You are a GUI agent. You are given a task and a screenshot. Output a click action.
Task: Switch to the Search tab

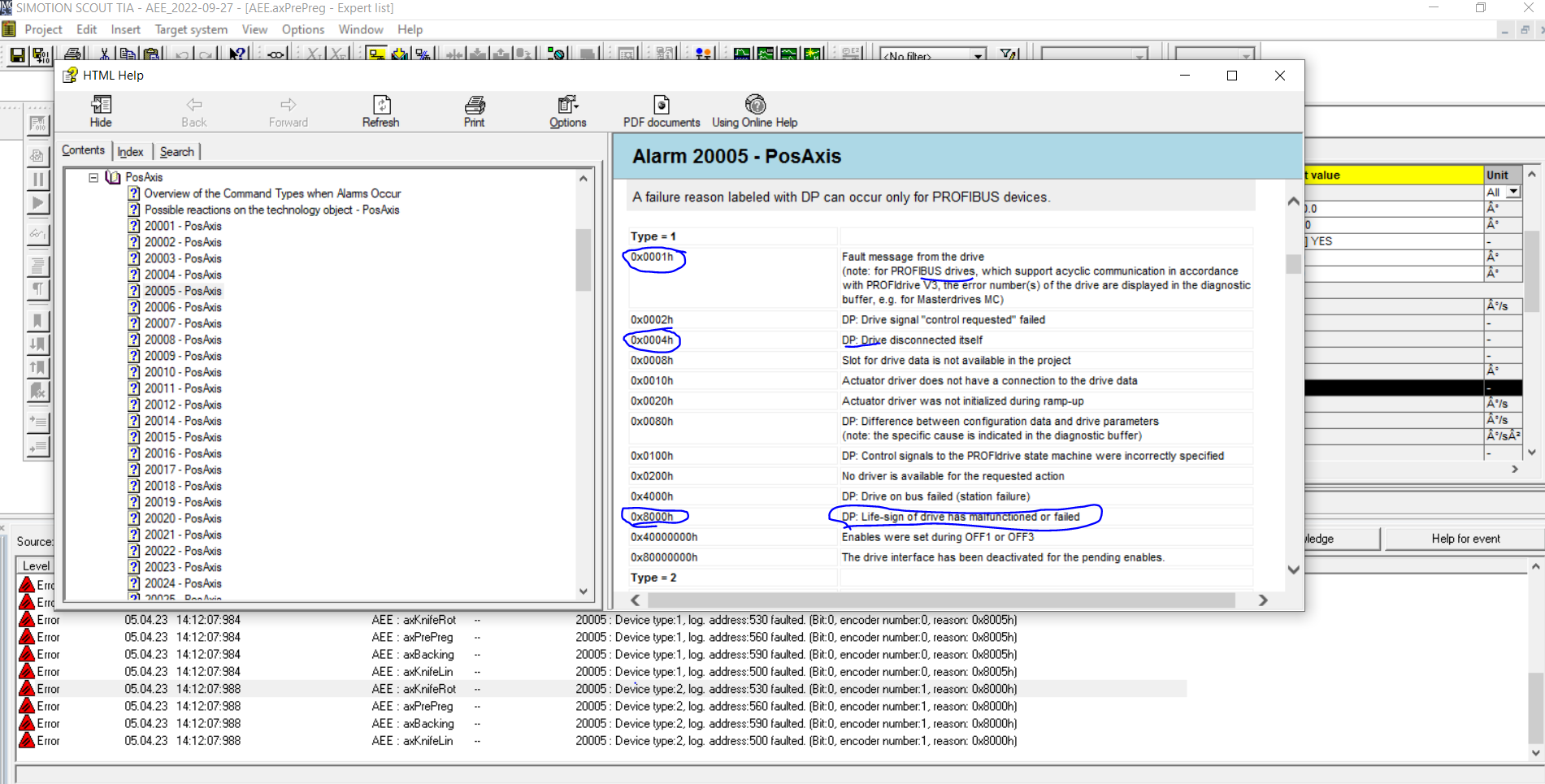click(x=176, y=152)
